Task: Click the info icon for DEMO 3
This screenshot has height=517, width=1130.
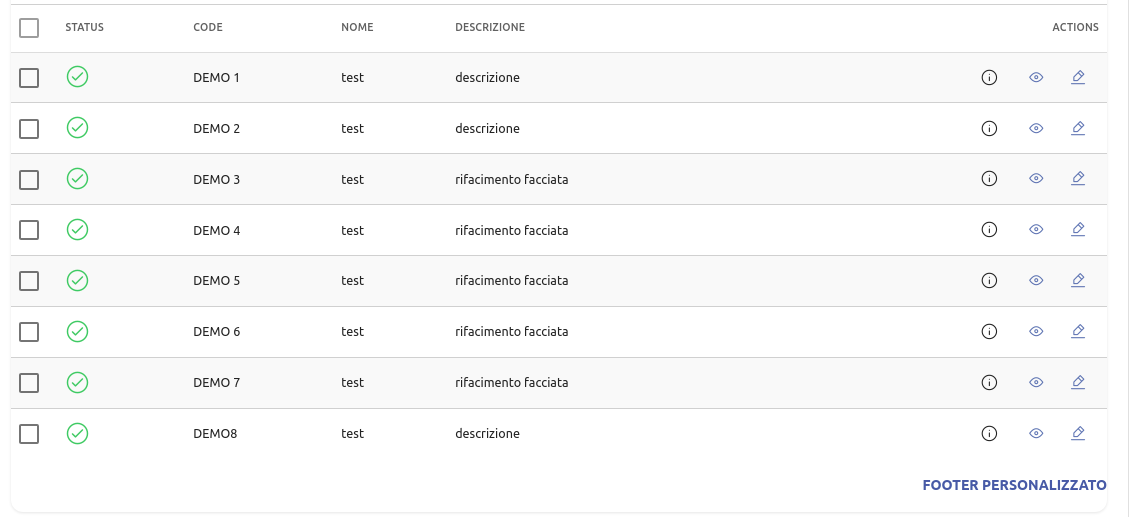Action: click(989, 179)
